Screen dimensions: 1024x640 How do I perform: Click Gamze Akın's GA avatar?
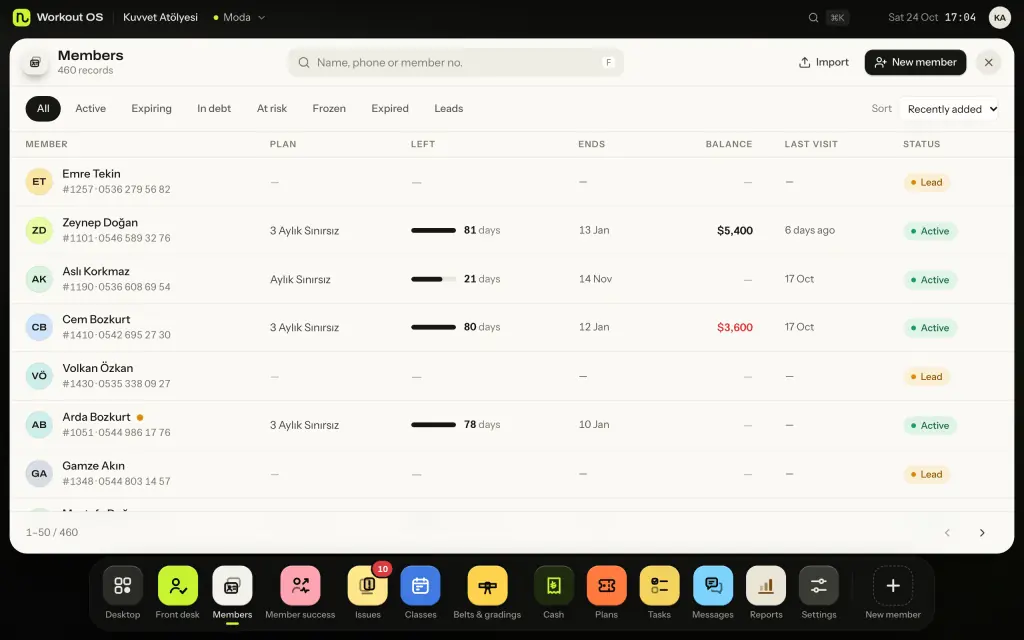[39, 473]
